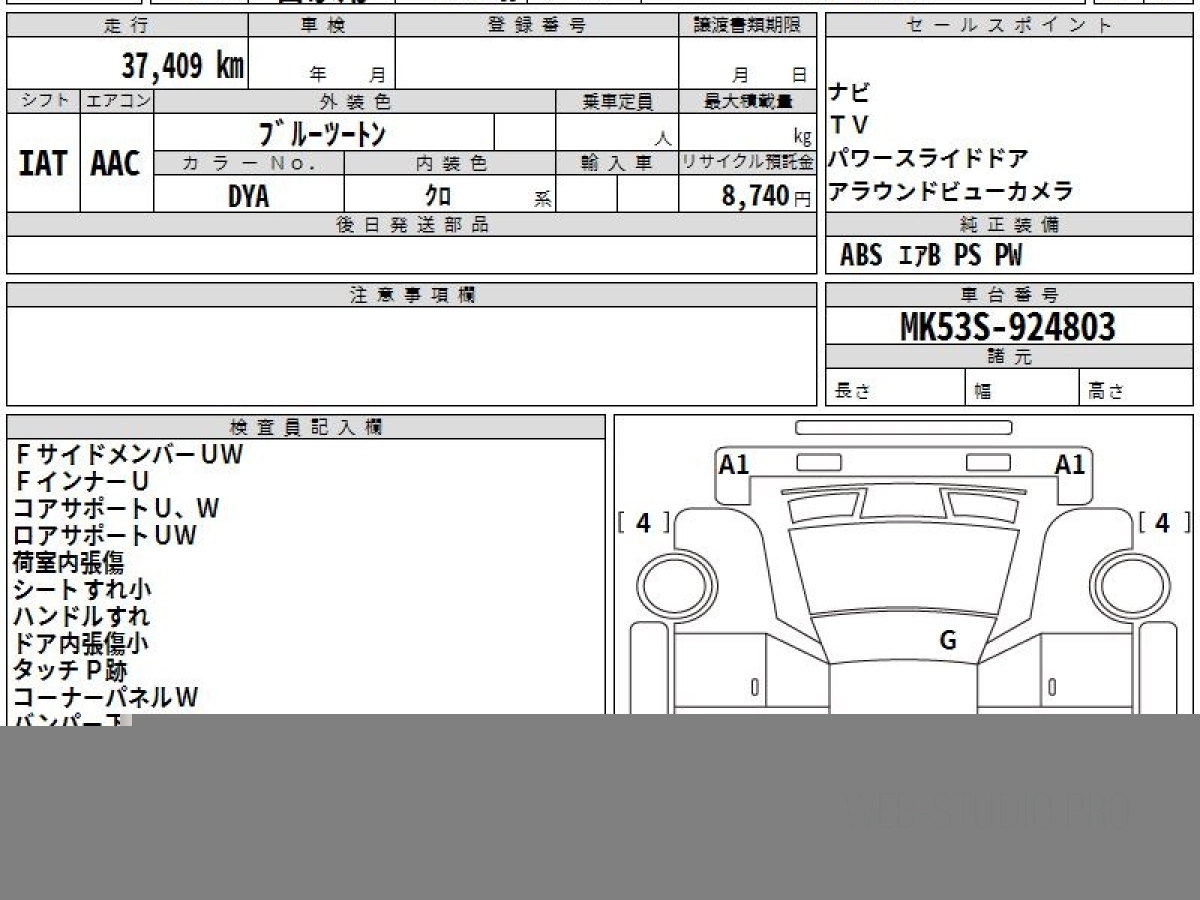Click the リサイクル預託金 header
The width and height of the screenshot is (1200, 900).
[747, 163]
